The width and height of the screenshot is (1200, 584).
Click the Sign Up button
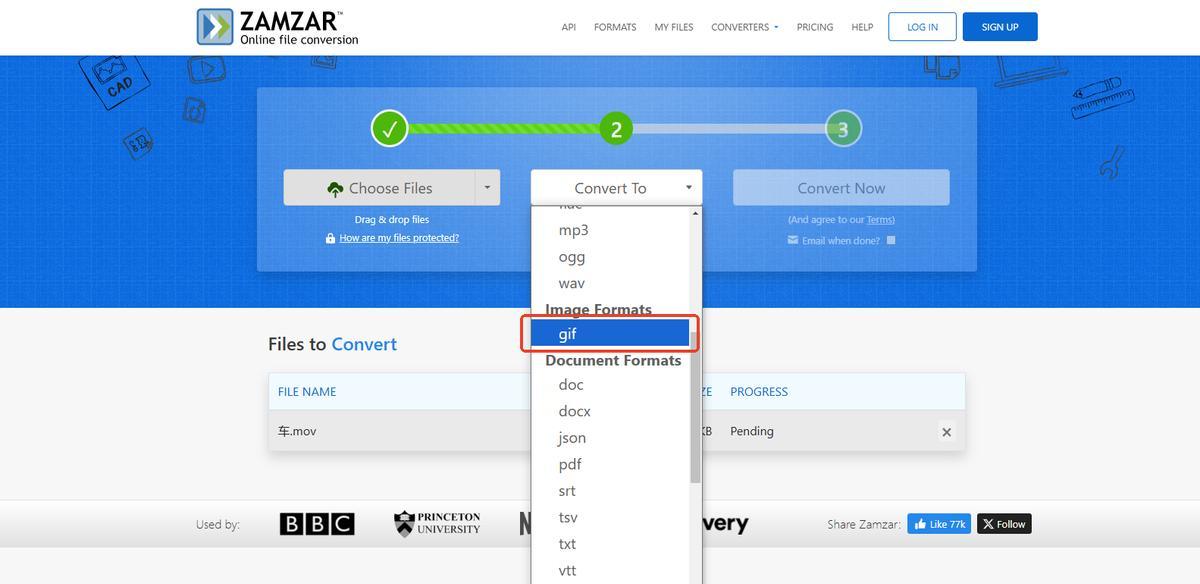(999, 27)
